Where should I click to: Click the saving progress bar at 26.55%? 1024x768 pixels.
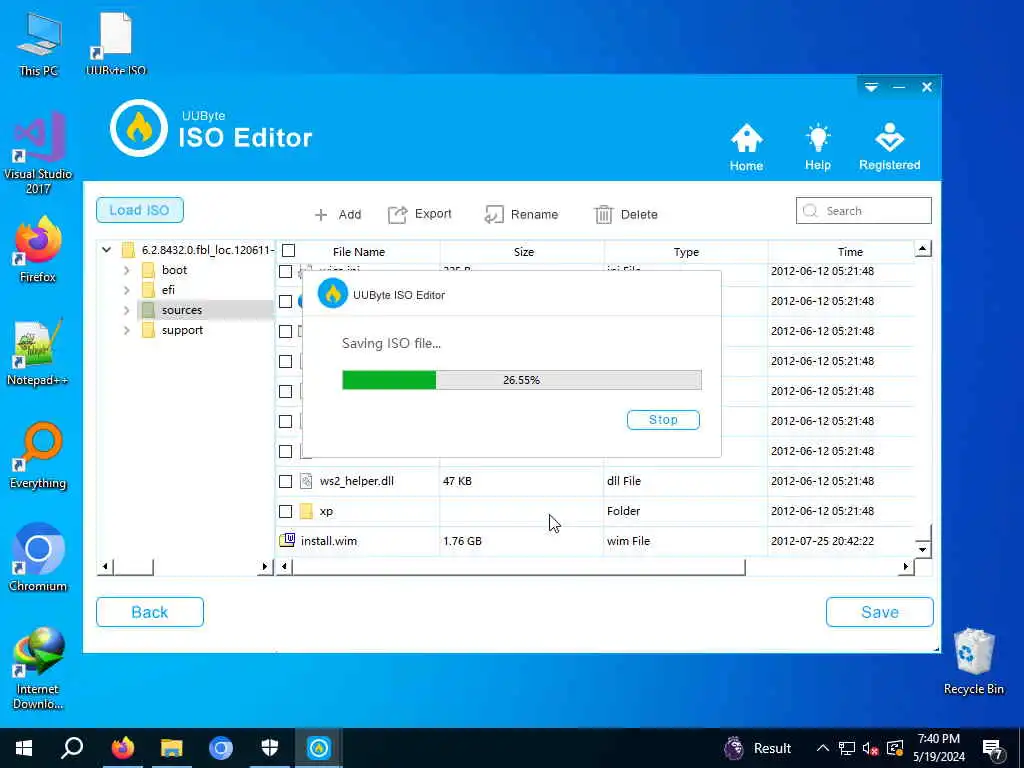(x=522, y=380)
